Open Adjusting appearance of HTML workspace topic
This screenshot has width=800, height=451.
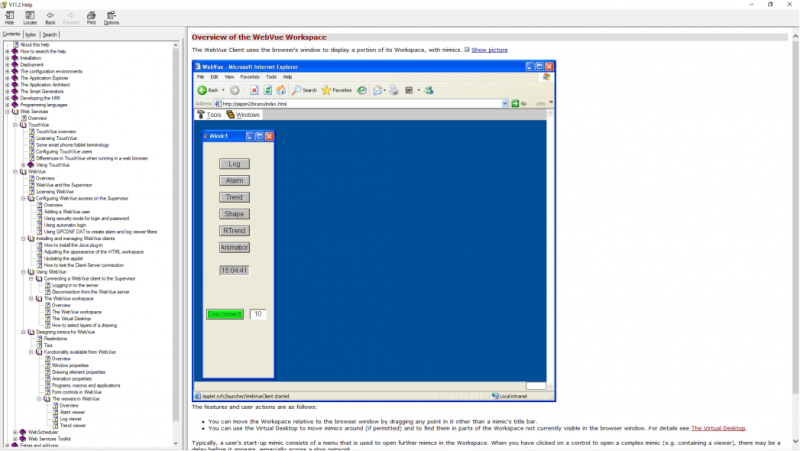pos(94,252)
